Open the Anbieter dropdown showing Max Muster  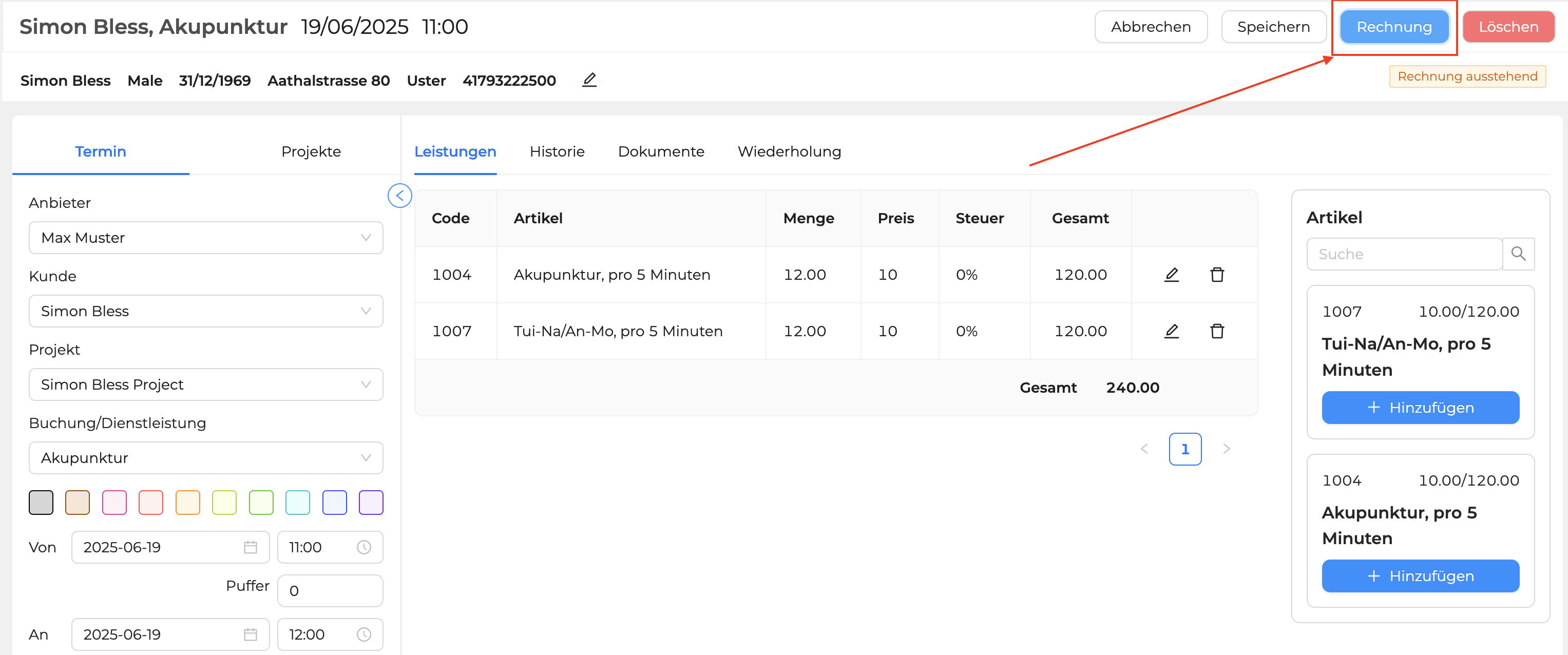click(206, 237)
